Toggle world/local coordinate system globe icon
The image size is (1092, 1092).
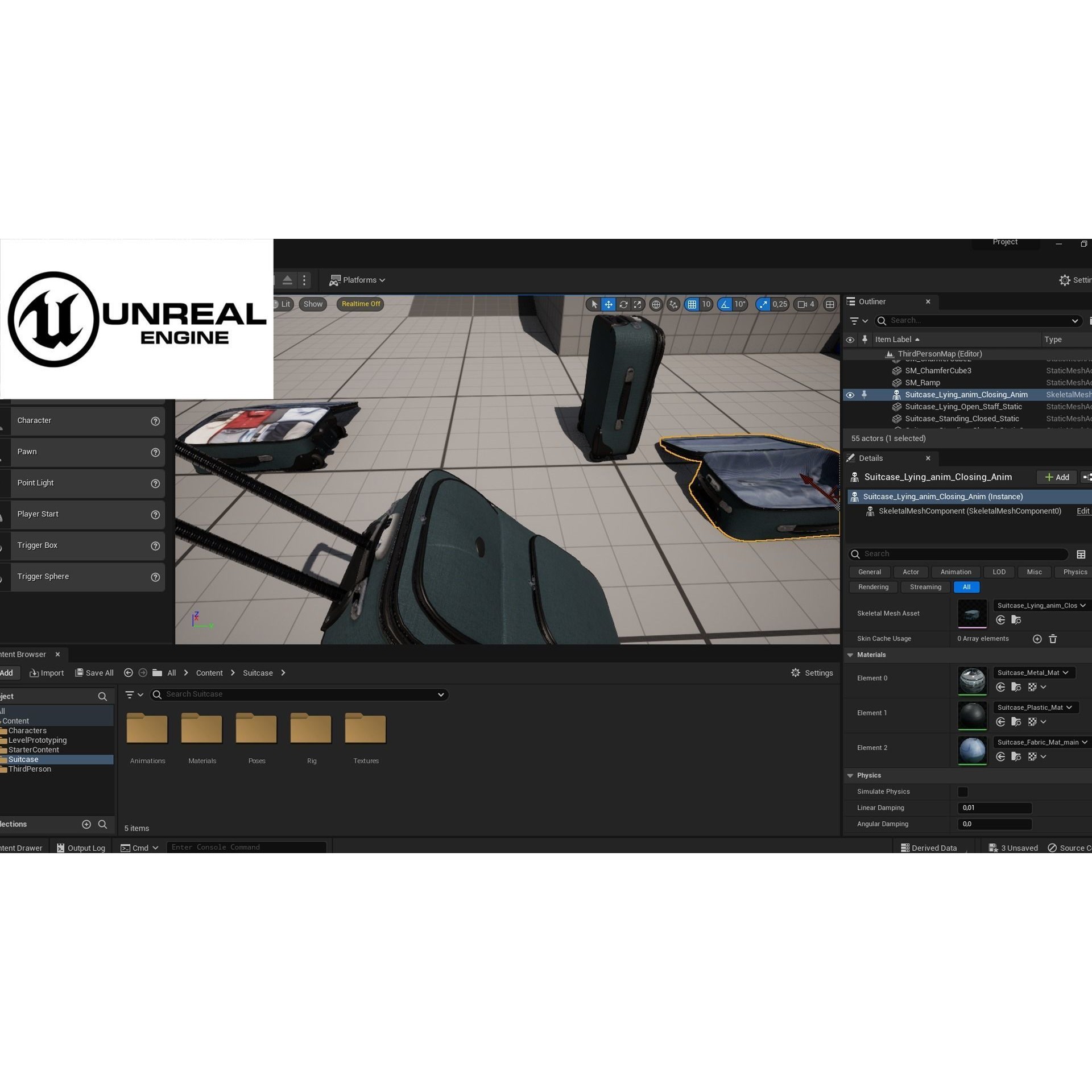click(x=656, y=304)
